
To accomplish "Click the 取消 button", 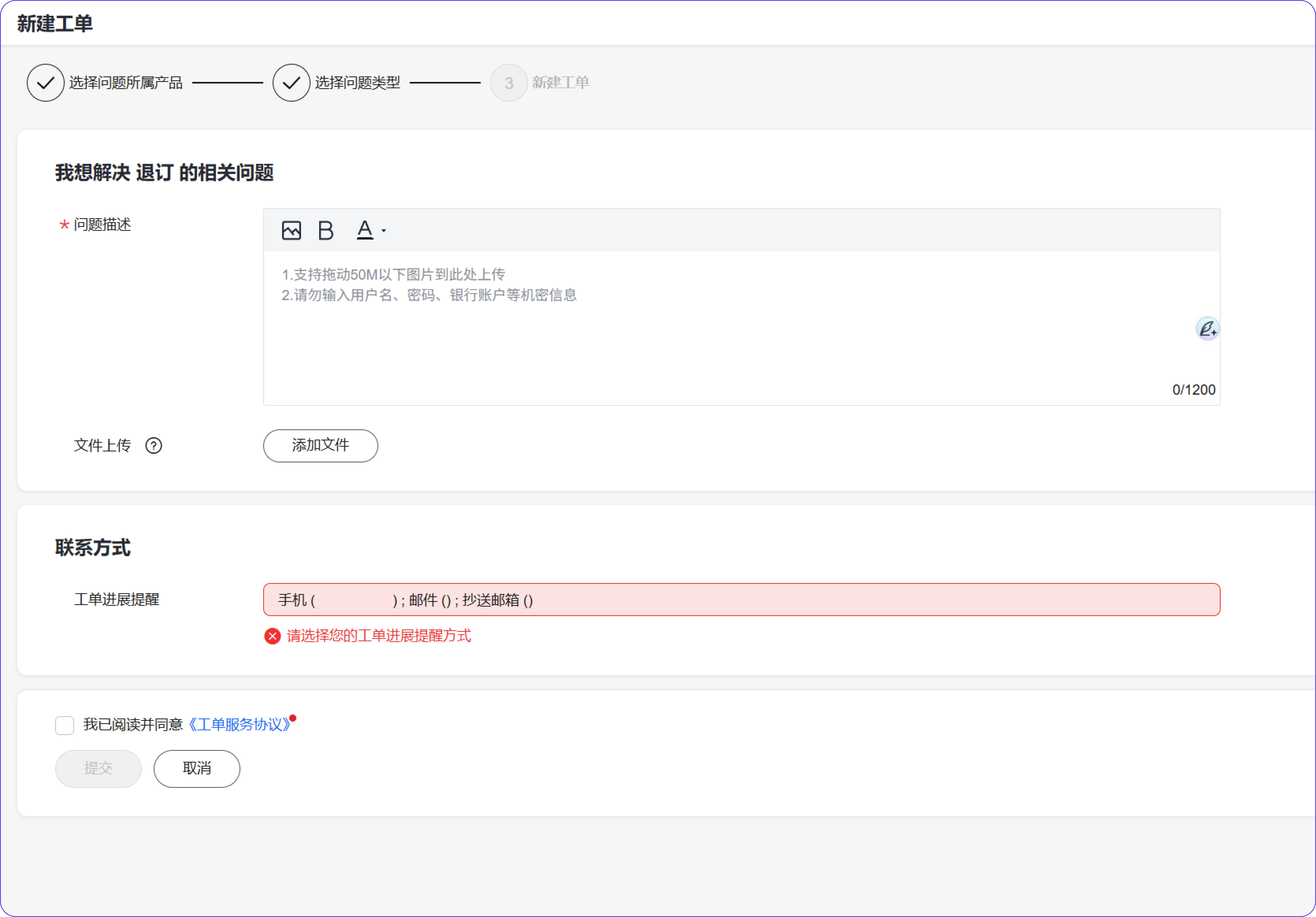I will click(x=197, y=768).
